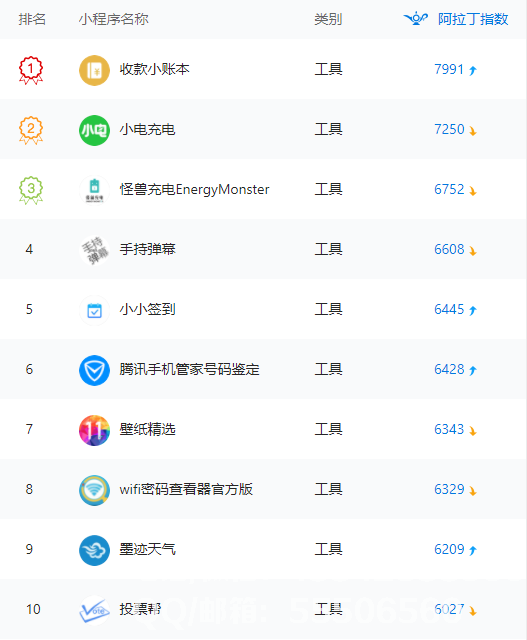This screenshot has height=640, width=527.
Task: Select the 怪兽充电EnergyMonster app icon
Action: [x=94, y=190]
